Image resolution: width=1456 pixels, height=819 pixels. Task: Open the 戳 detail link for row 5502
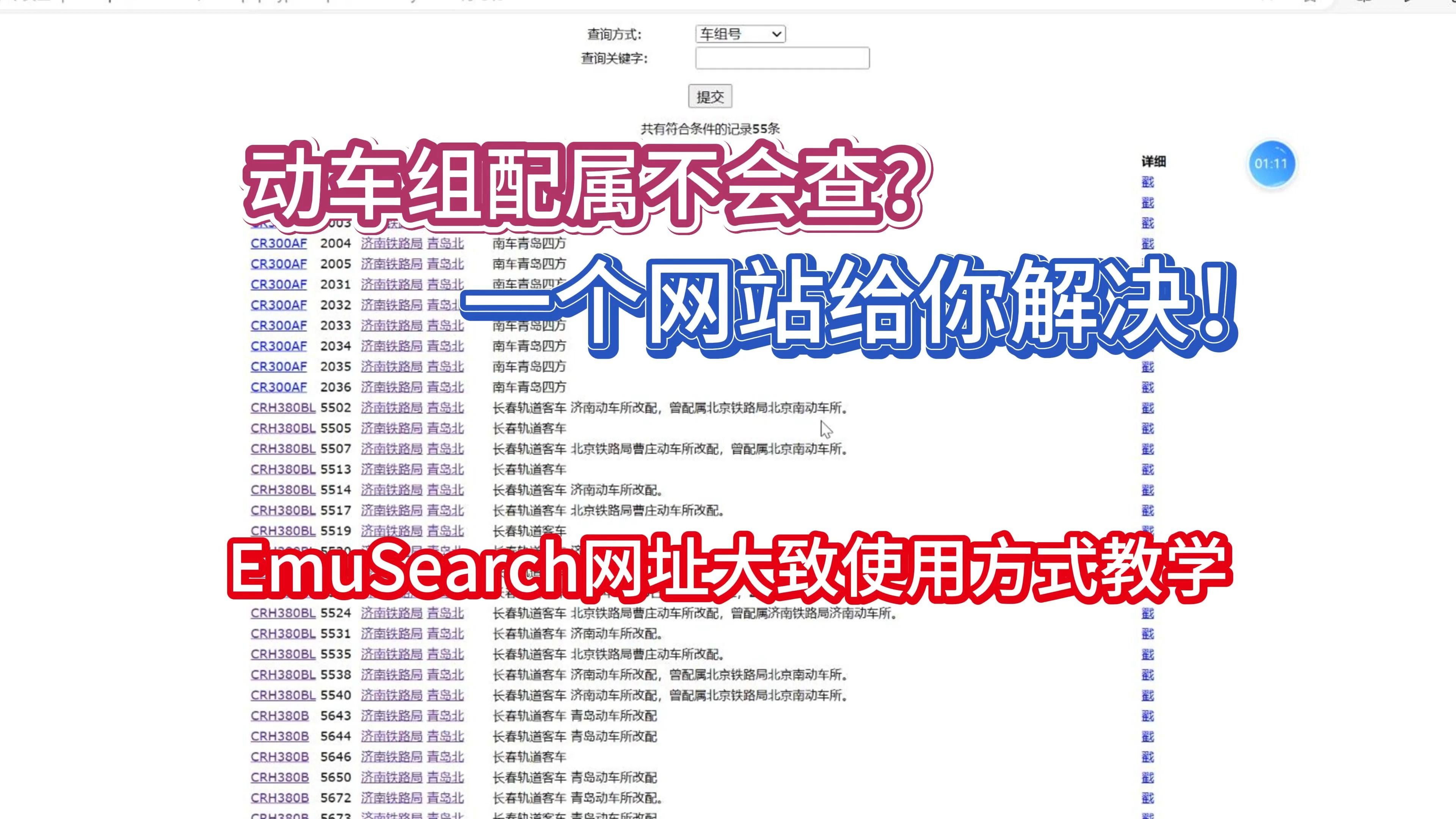point(1147,408)
